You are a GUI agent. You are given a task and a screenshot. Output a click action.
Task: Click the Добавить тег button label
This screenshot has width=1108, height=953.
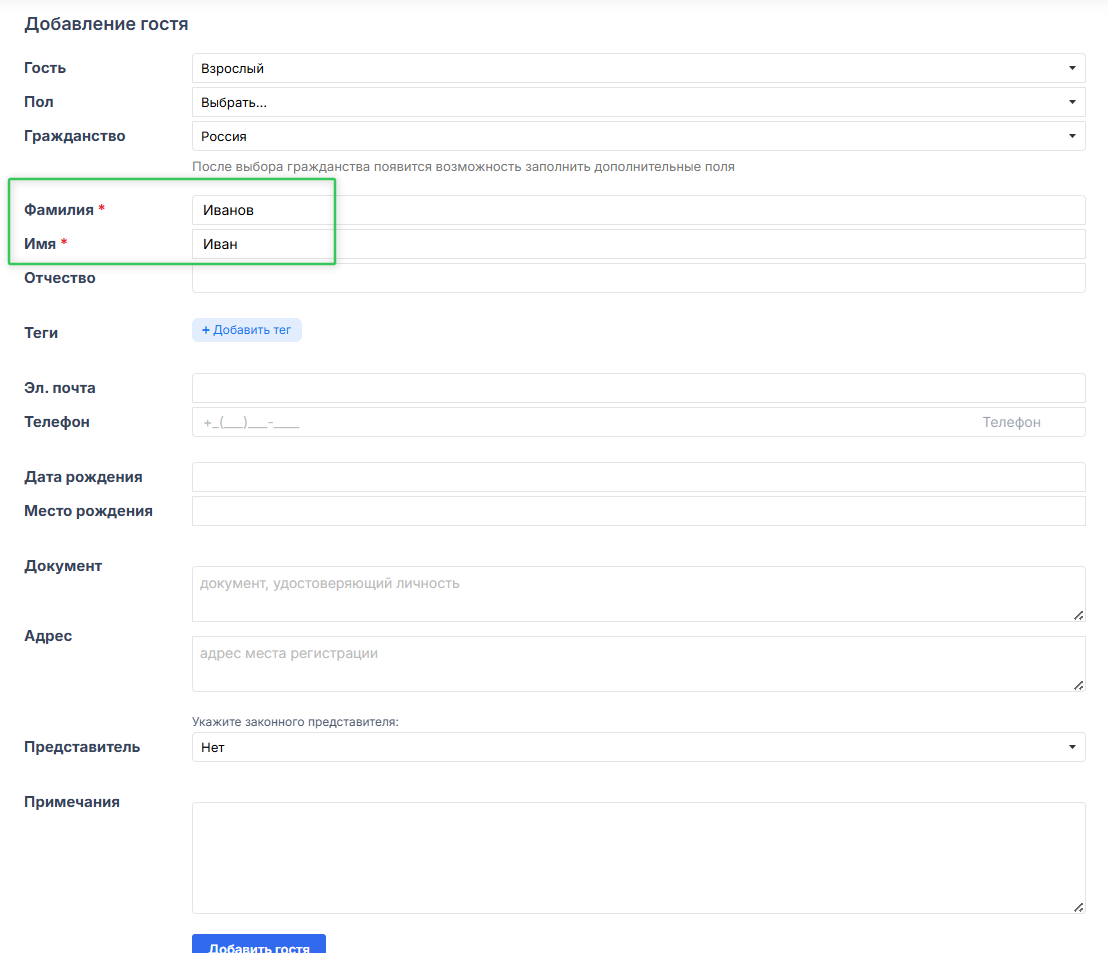(x=252, y=330)
